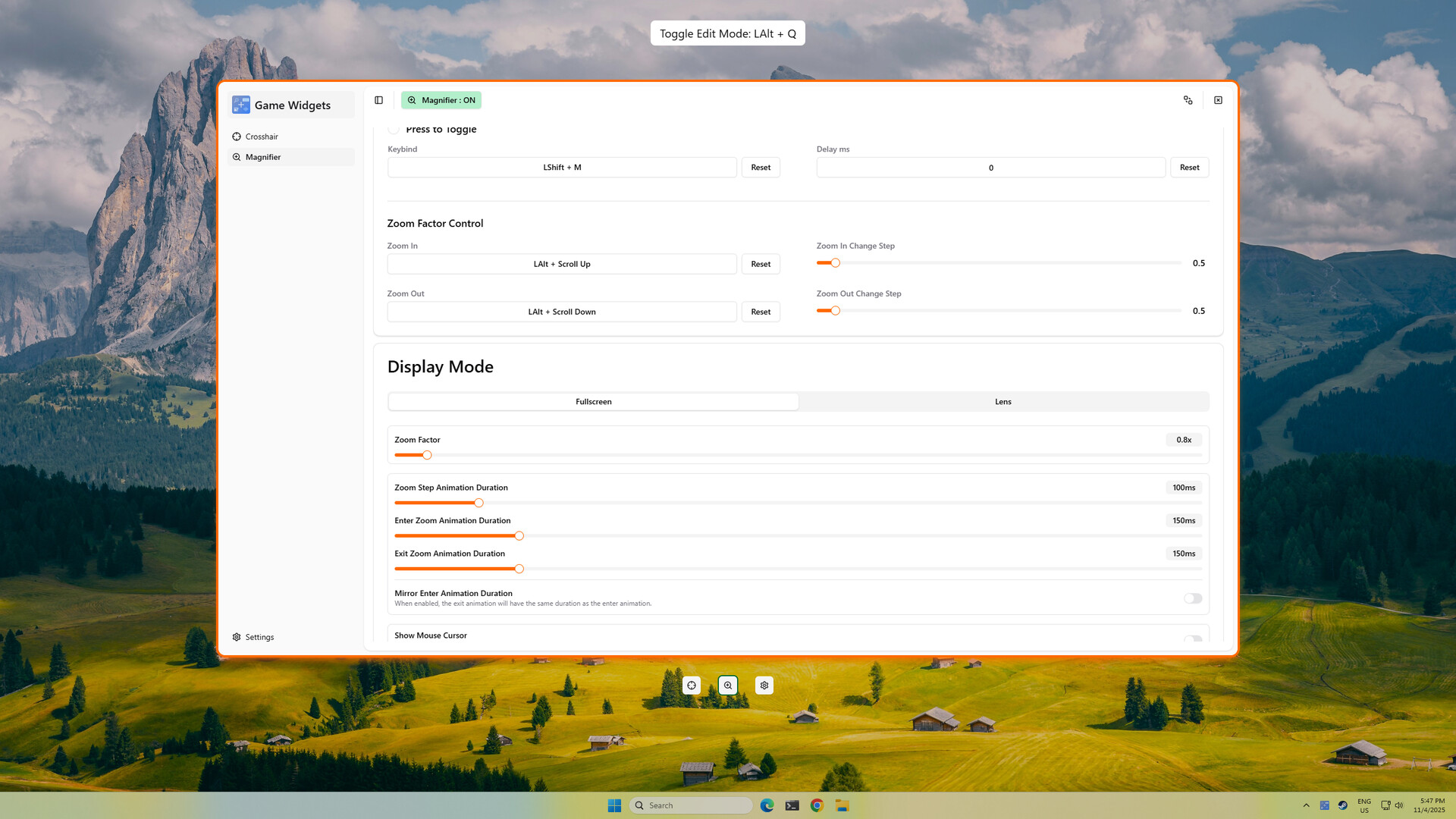Click the Magnifier icon in the floating toolbar
The width and height of the screenshot is (1456, 819).
(727, 685)
